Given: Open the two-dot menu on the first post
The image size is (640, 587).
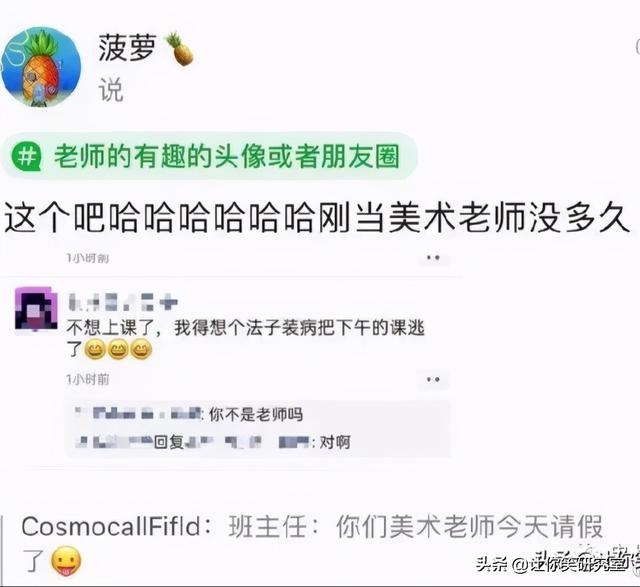Looking at the screenshot, I should click(433, 258).
